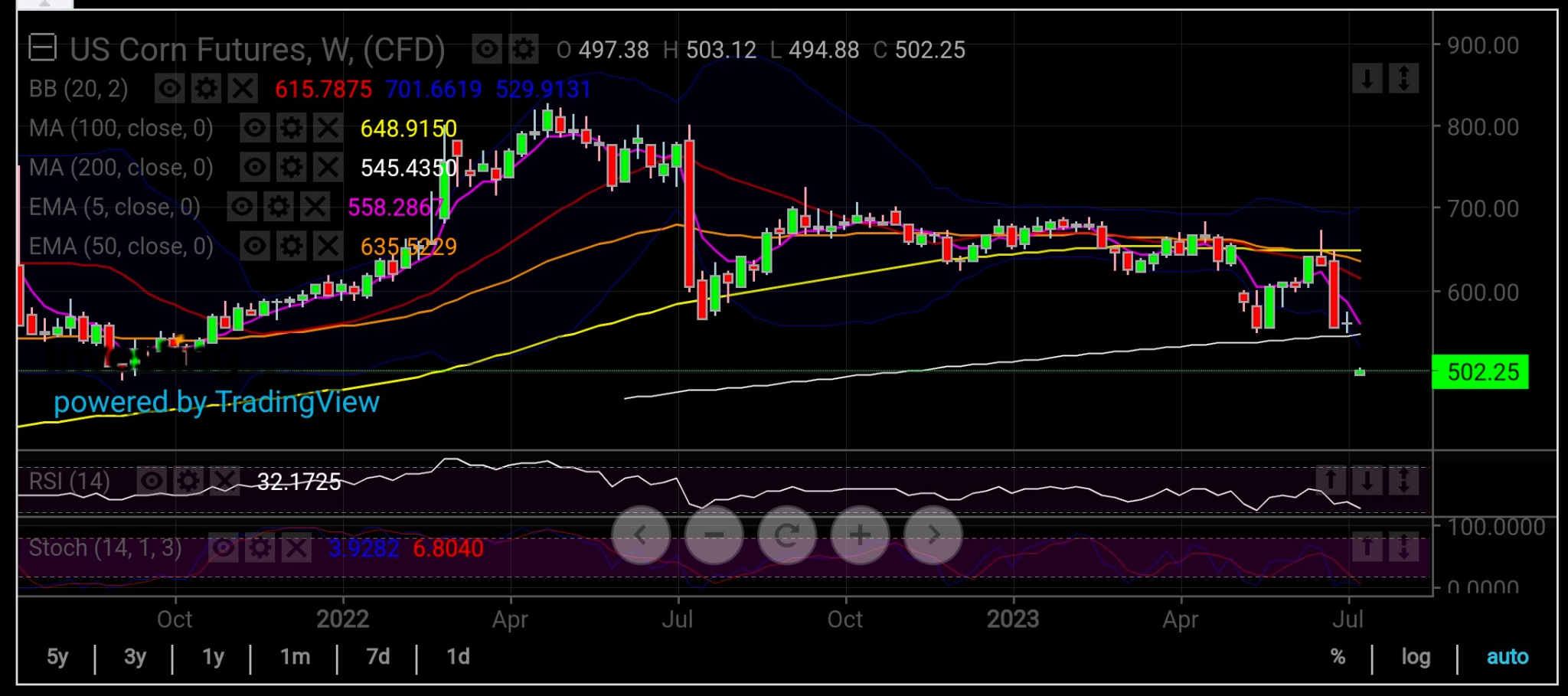Remove the EMA (50, close, 0) indicator
Image resolution: width=1568 pixels, height=696 pixels.
(x=328, y=246)
